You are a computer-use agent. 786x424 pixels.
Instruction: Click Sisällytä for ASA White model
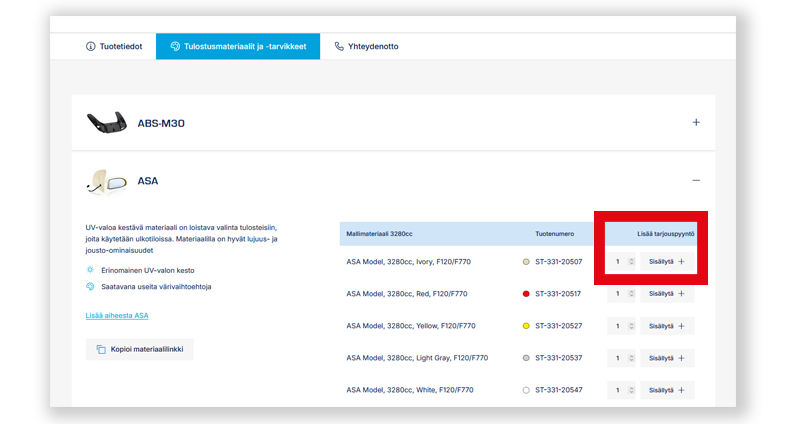pos(667,390)
